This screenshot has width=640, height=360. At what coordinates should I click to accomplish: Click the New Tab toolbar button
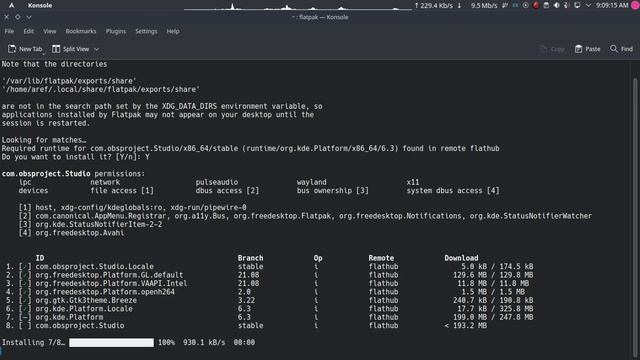coord(25,49)
